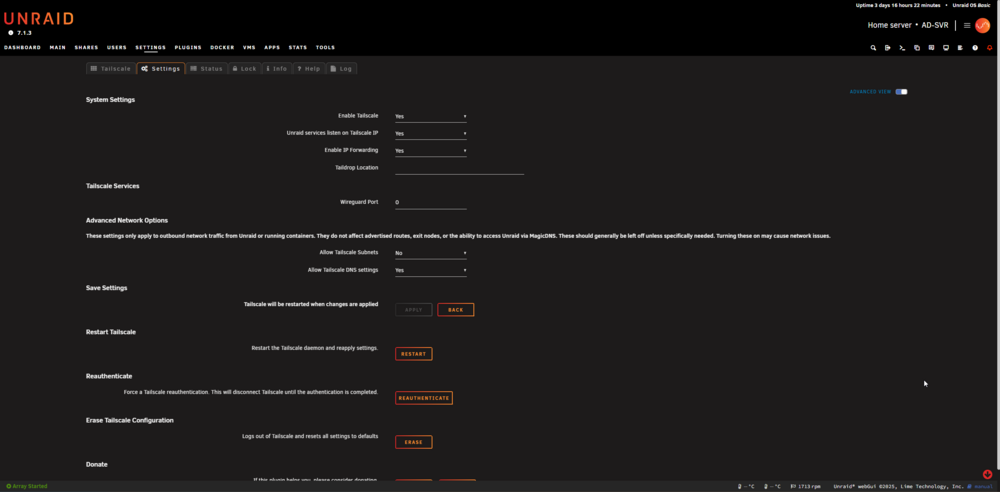Screen dimensions: 1000x492
Task: Open the terminal icon in the top toolbar
Action: coord(902,48)
